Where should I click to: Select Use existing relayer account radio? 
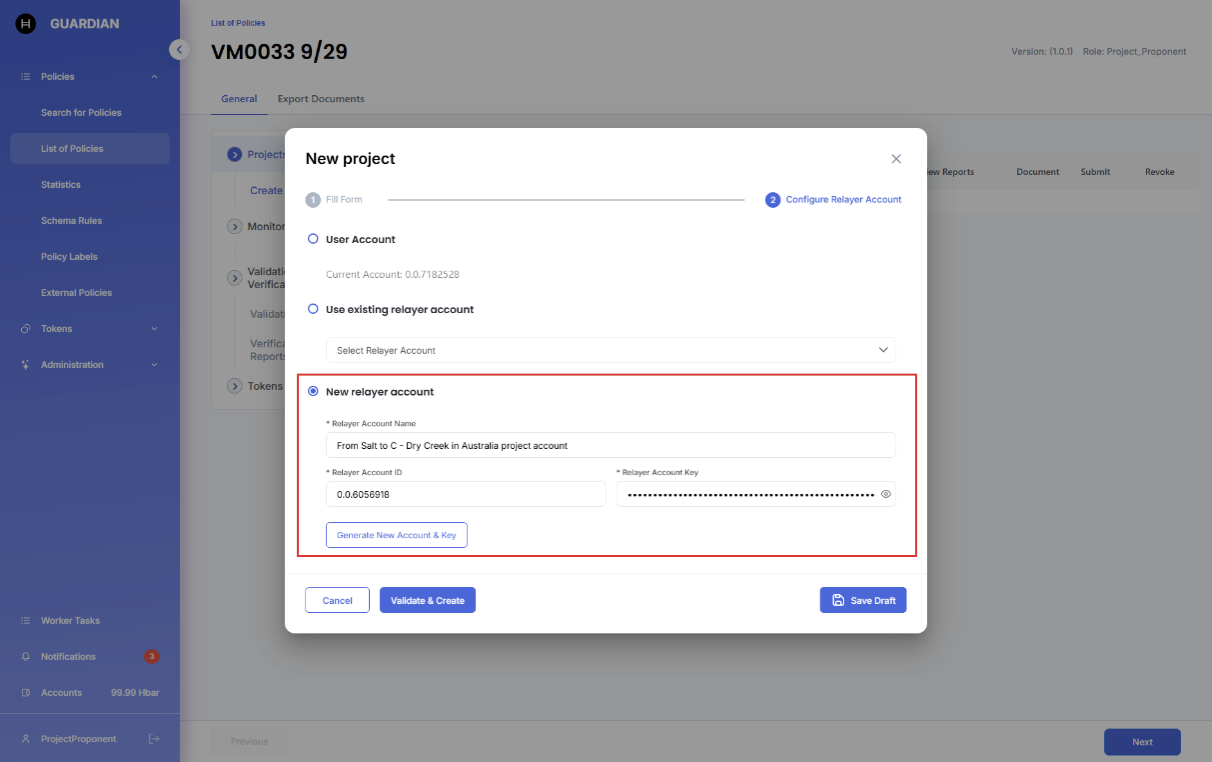click(x=313, y=310)
